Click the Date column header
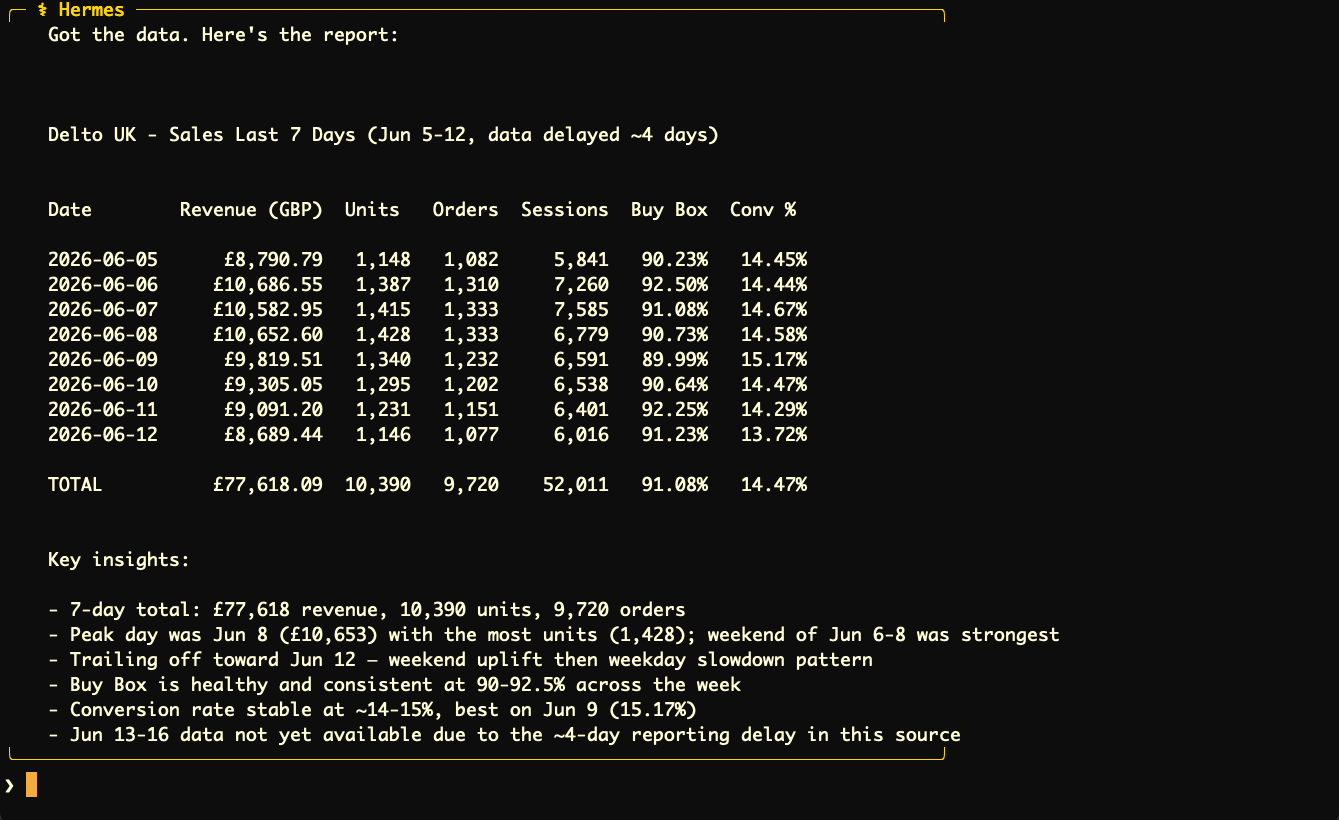The height and width of the screenshot is (820, 1339). click(70, 210)
